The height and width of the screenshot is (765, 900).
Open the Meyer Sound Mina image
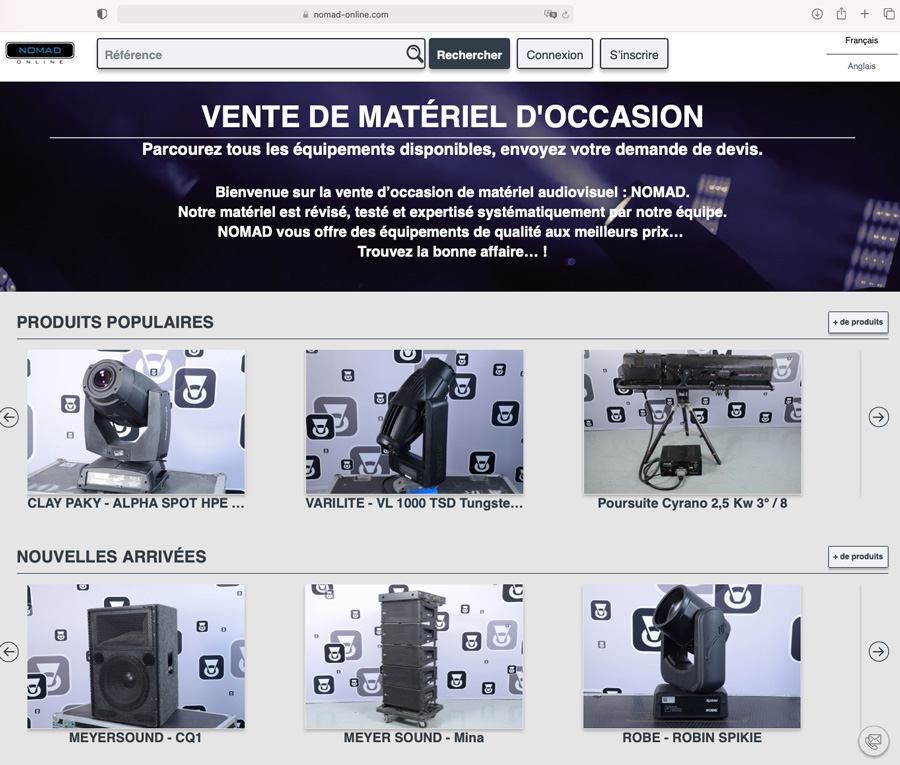[414, 656]
